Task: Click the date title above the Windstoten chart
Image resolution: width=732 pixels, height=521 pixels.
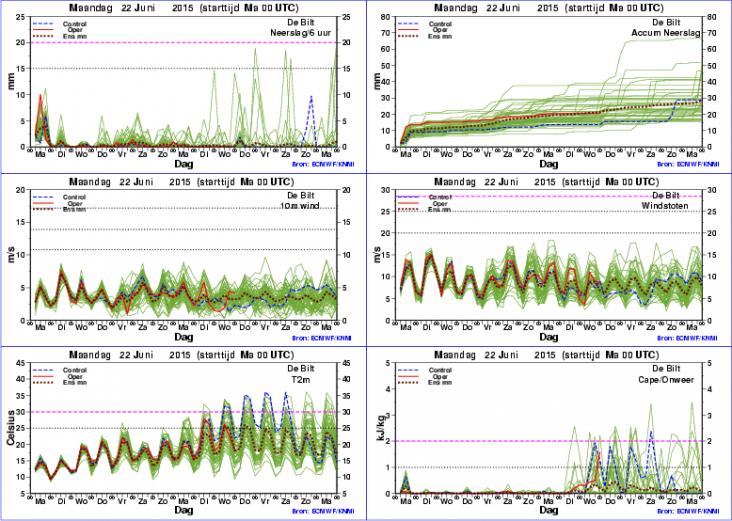Action: tap(549, 181)
